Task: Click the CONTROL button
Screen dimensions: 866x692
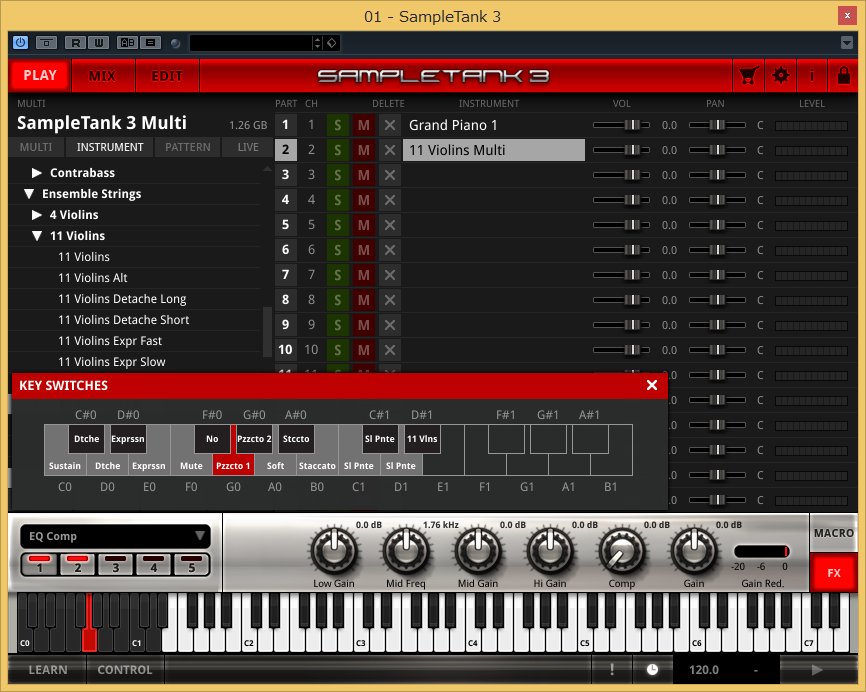Action: pos(125,669)
